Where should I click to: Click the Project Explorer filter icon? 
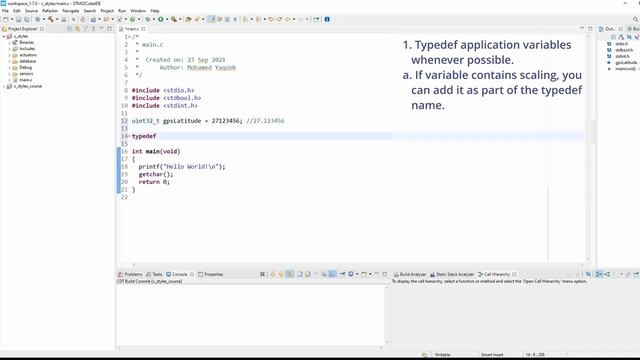point(85,29)
